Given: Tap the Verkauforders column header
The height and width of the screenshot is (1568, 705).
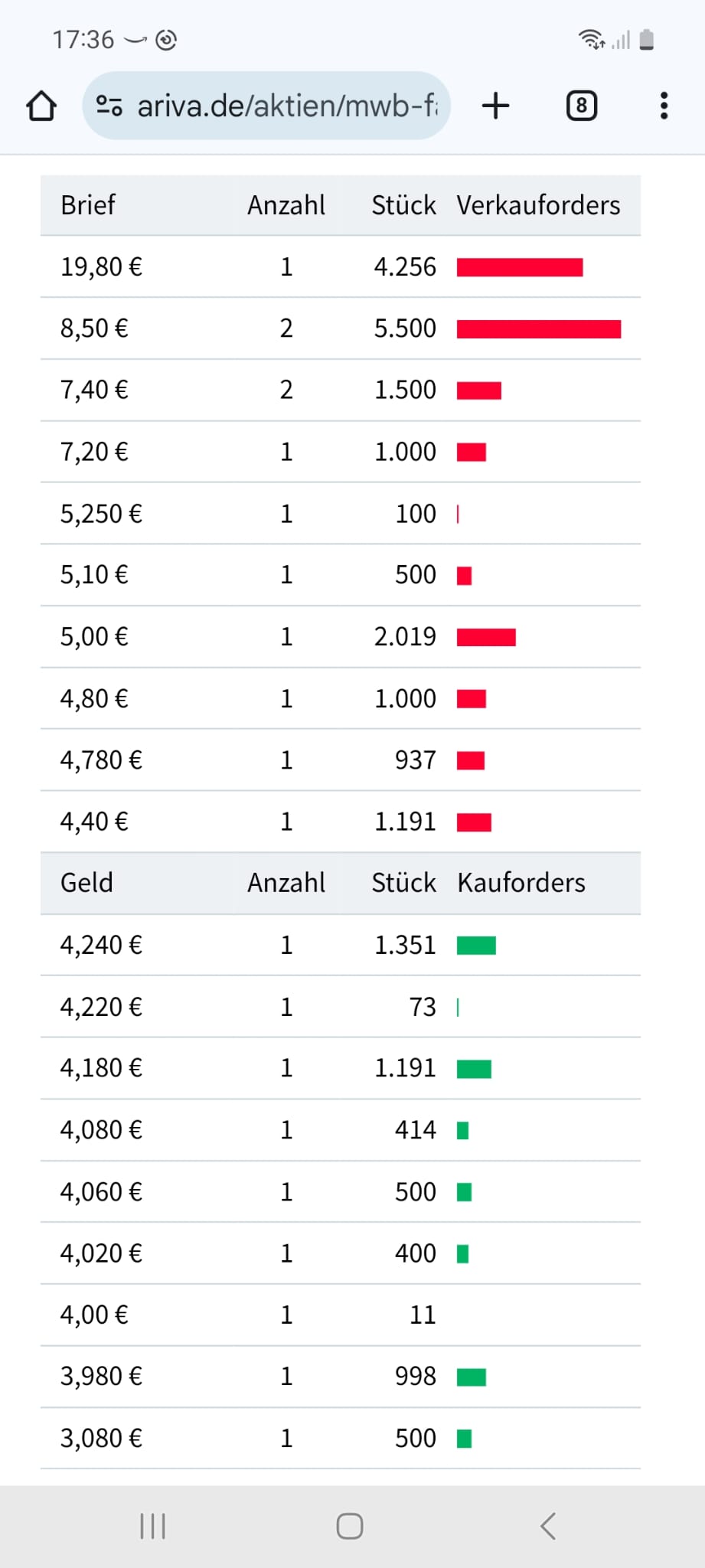Looking at the screenshot, I should coord(538,205).
